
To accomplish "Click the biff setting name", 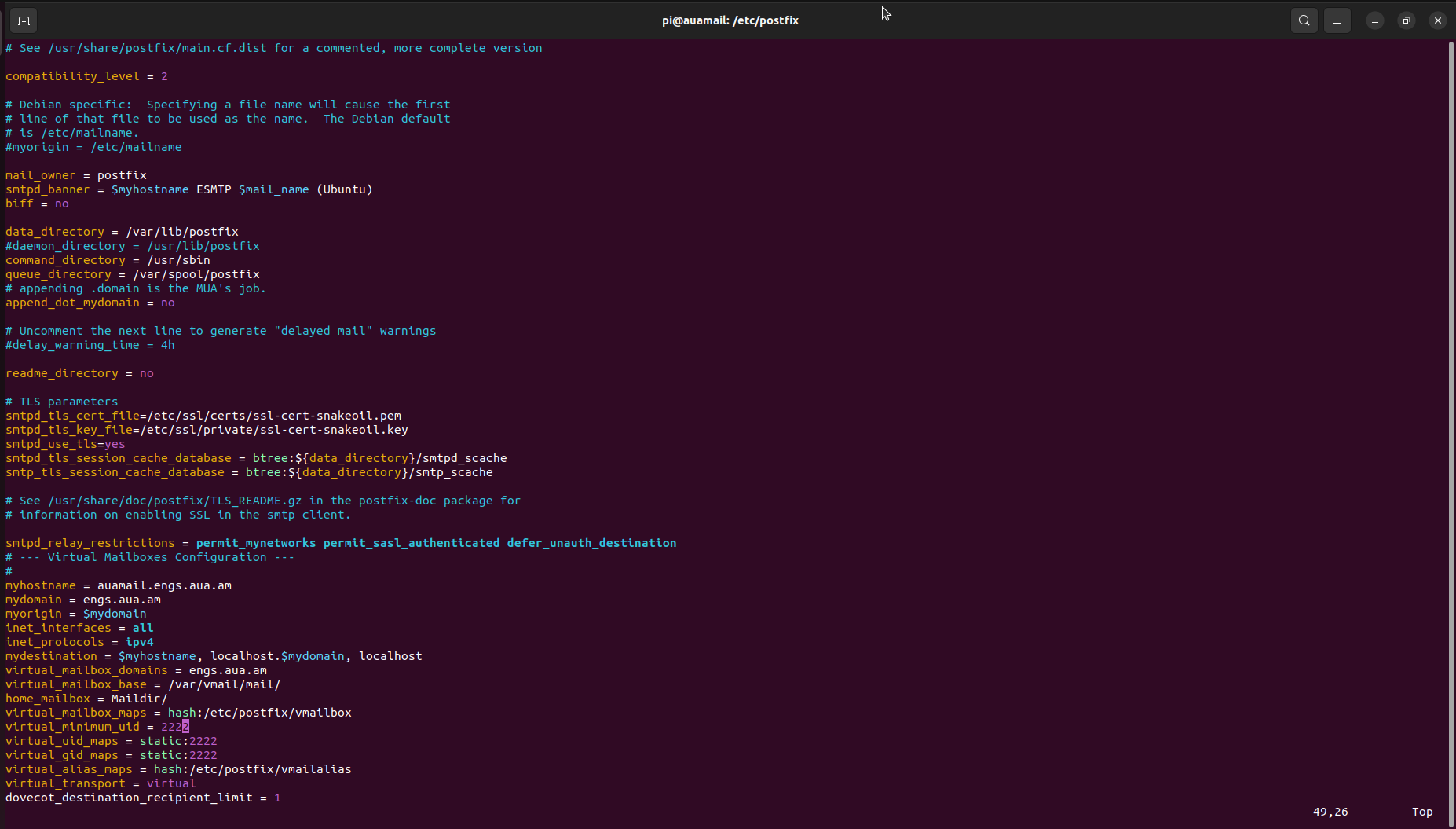I will pyautogui.click(x=20, y=204).
